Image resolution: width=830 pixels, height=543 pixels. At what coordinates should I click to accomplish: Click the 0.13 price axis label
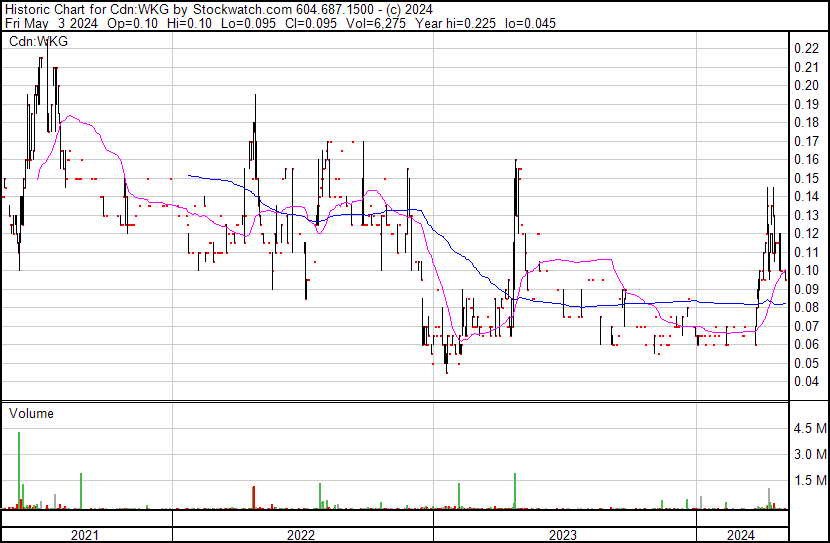[x=806, y=215]
